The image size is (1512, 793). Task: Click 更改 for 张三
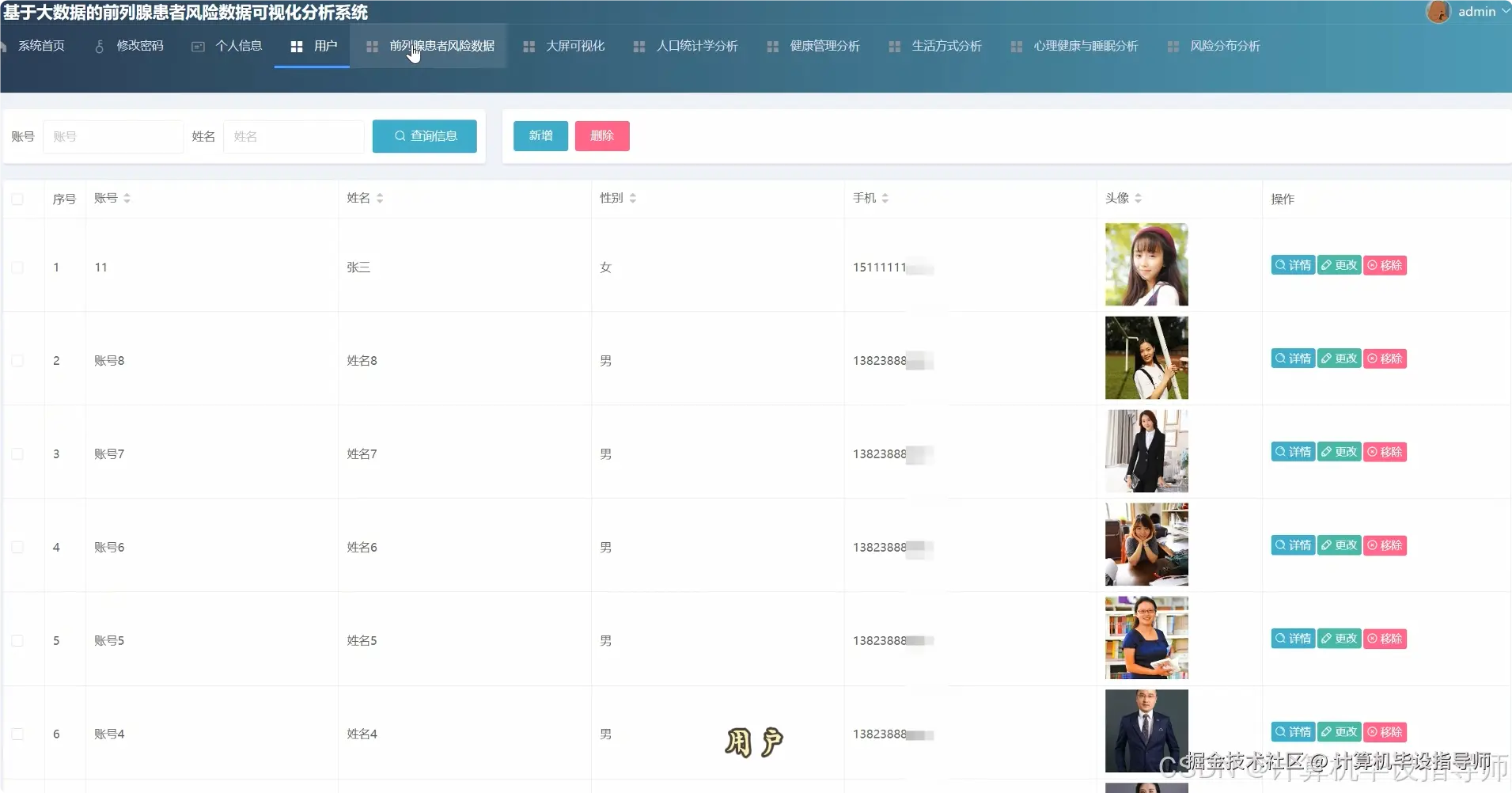(1339, 265)
